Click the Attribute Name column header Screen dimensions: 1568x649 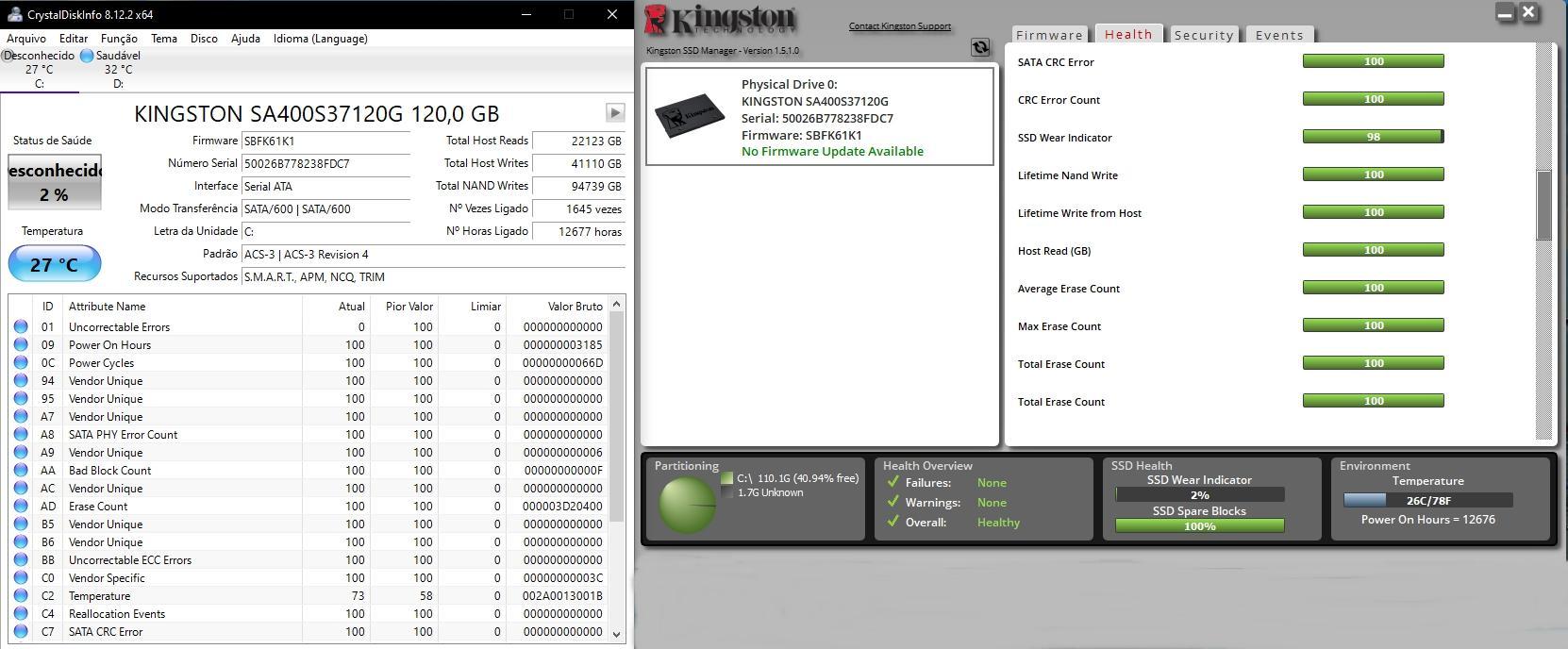[182, 307]
